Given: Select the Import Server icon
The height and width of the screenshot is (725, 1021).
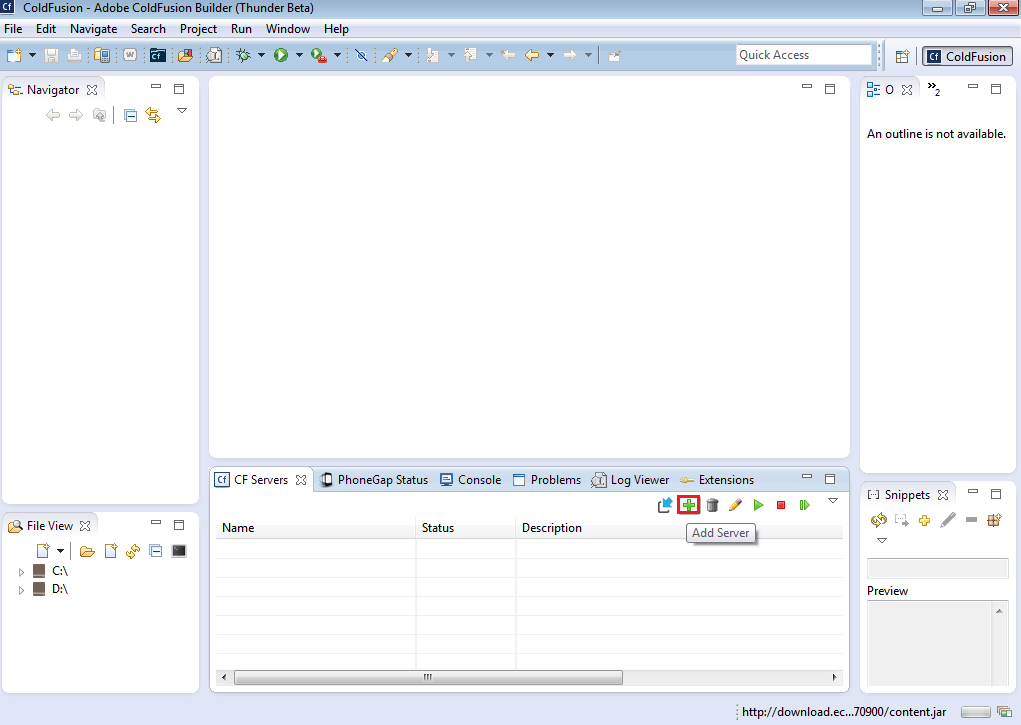Looking at the screenshot, I should tap(664, 505).
